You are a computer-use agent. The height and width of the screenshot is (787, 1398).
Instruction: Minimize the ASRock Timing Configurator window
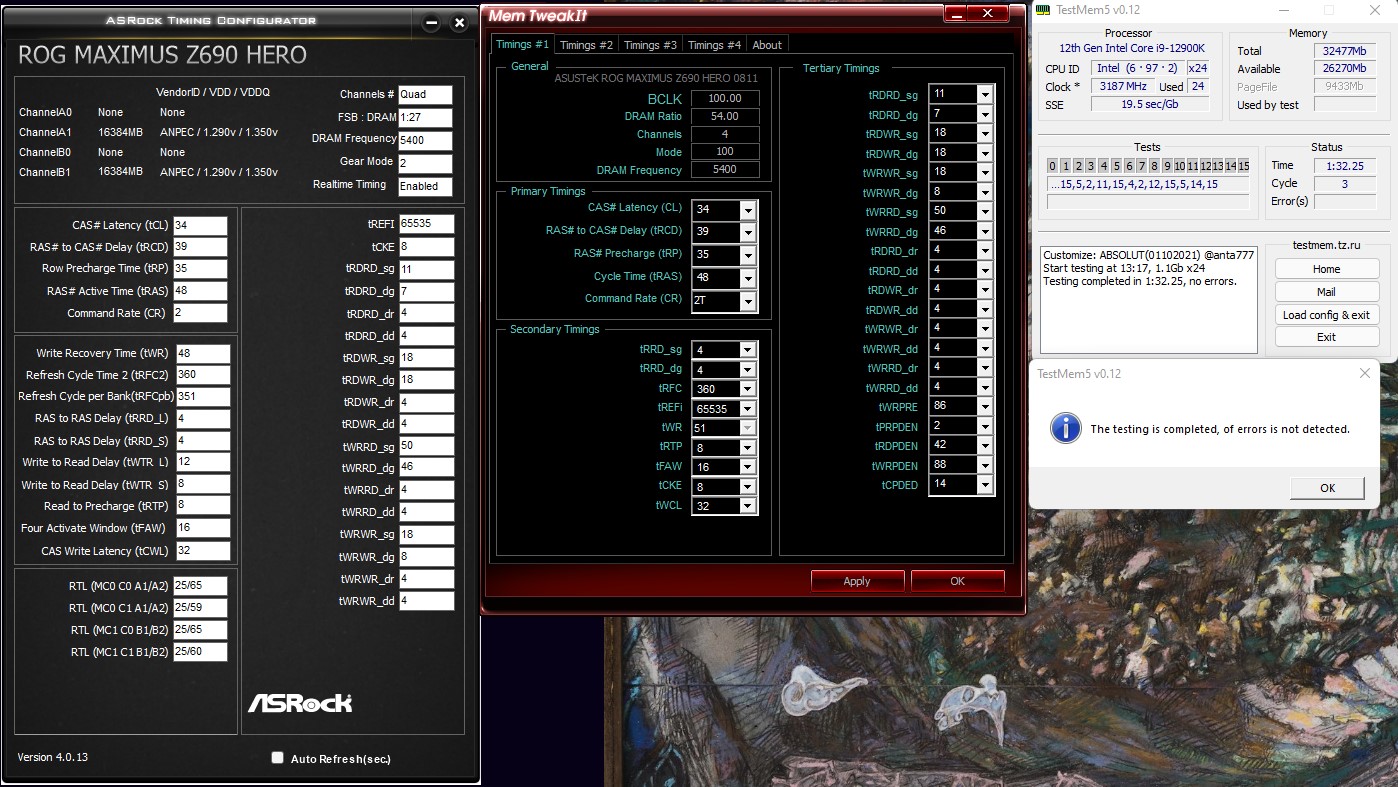431,22
